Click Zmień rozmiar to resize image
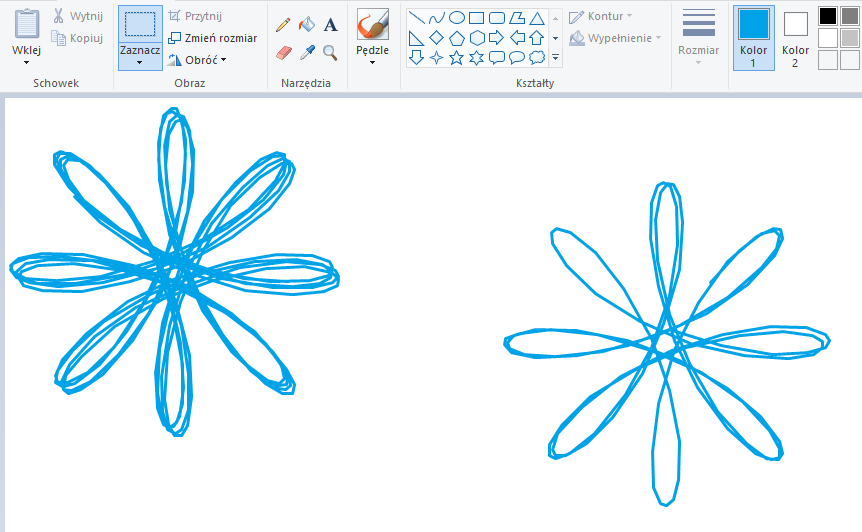This screenshot has width=862, height=532. pos(212,38)
